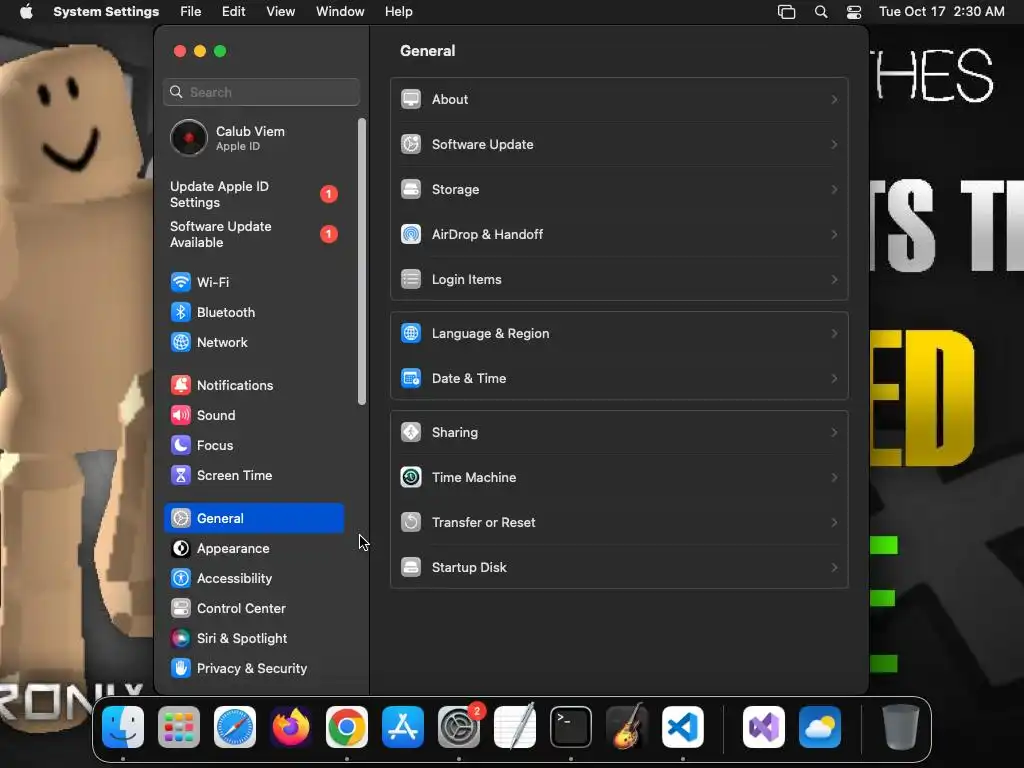Expand the AirDrop & Handoff chevron
This screenshot has height=768, width=1024.
click(834, 234)
